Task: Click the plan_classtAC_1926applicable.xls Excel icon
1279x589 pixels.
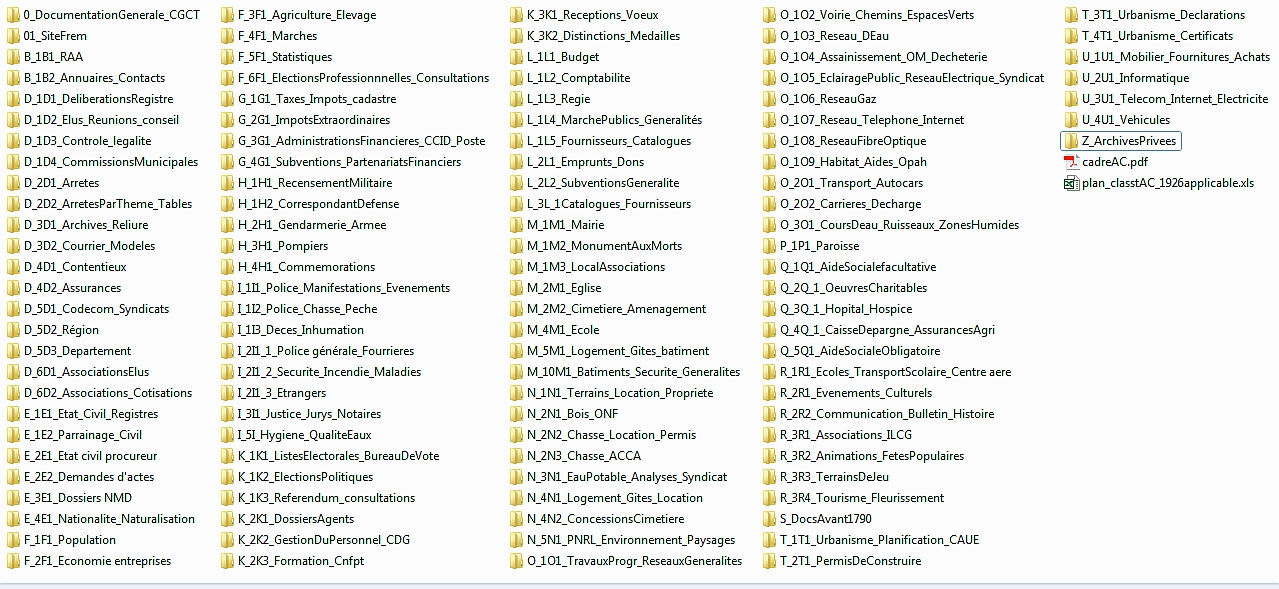Action: click(1071, 183)
